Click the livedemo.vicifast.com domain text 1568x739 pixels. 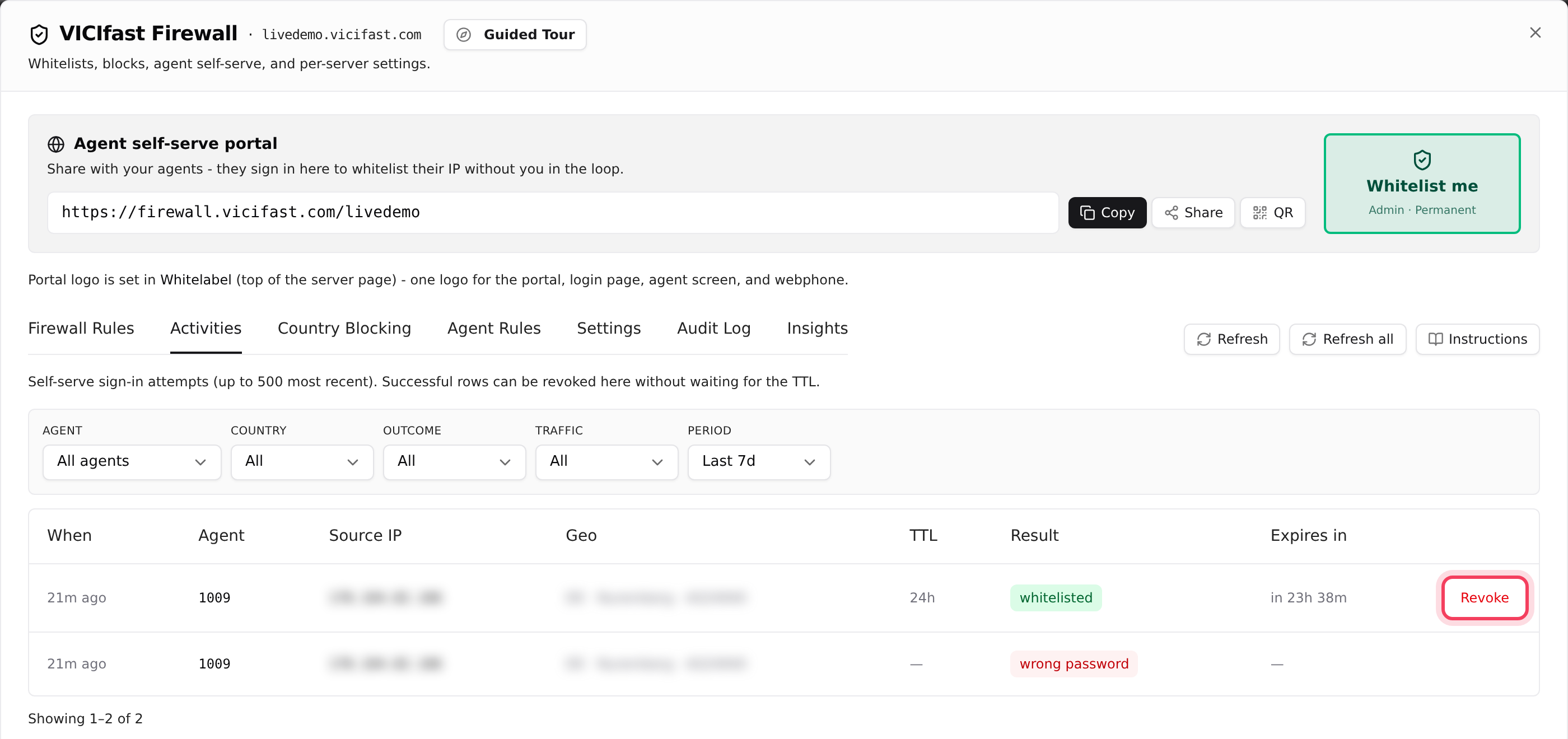(x=342, y=35)
